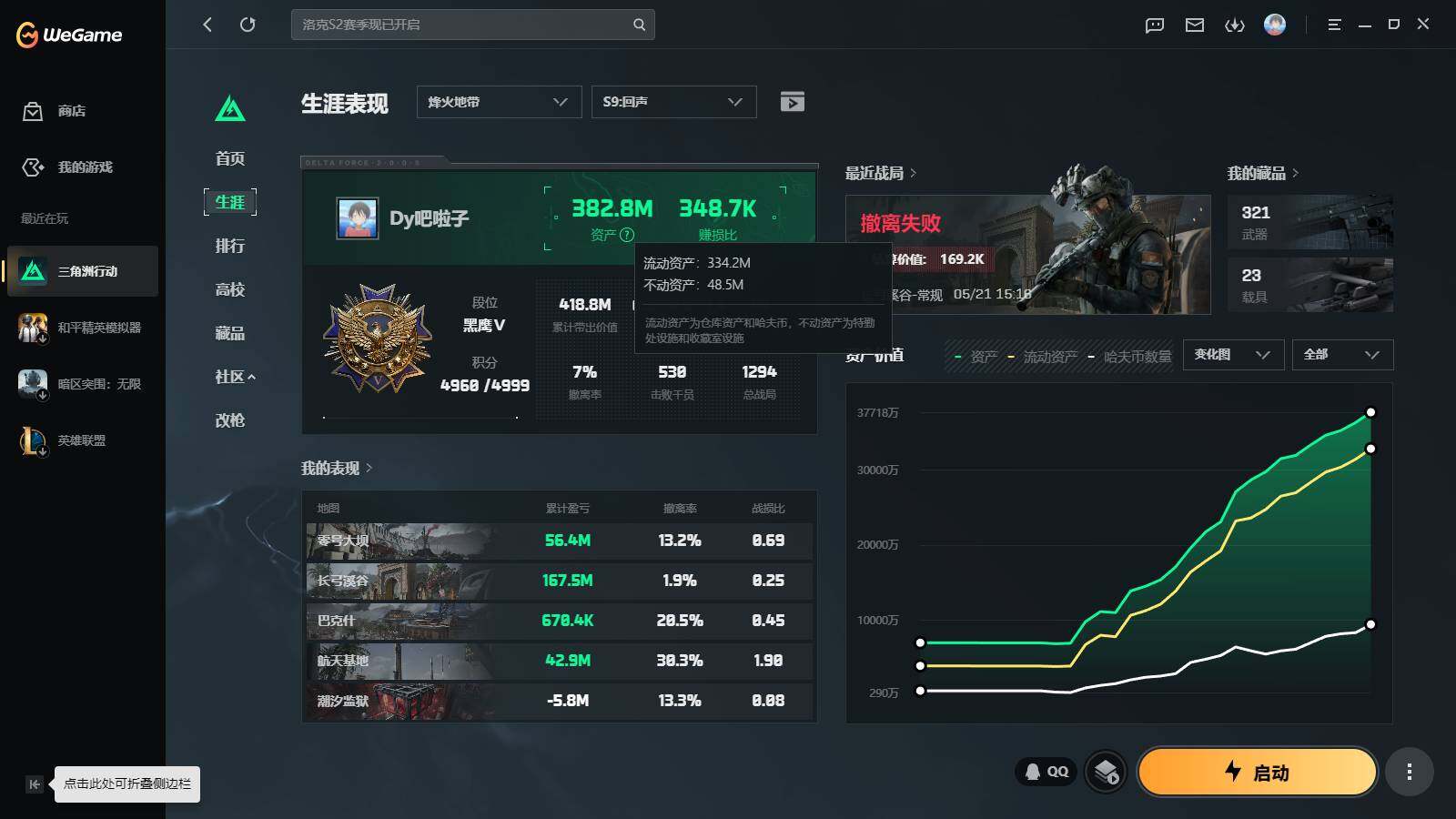Switch to the 排行 tab

230,246
